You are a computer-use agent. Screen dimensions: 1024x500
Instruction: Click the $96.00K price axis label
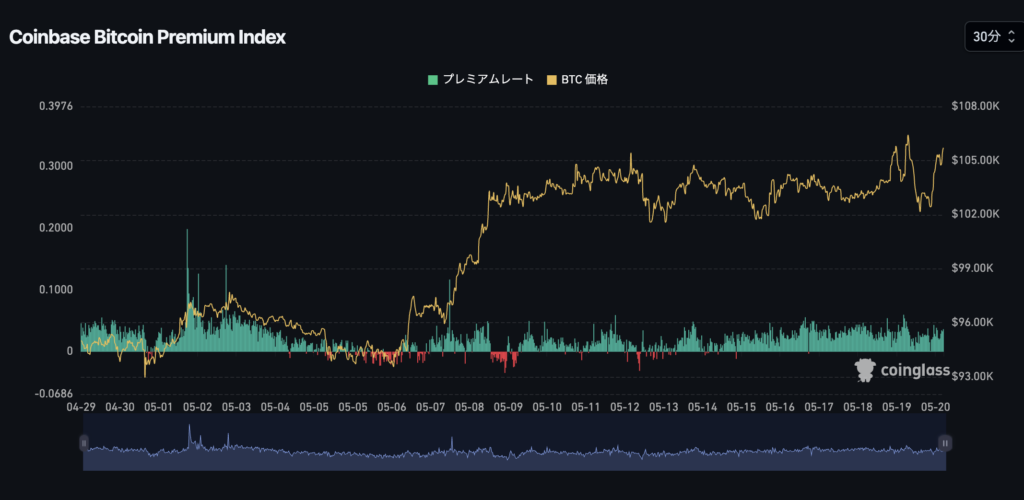pyautogui.click(x=973, y=322)
